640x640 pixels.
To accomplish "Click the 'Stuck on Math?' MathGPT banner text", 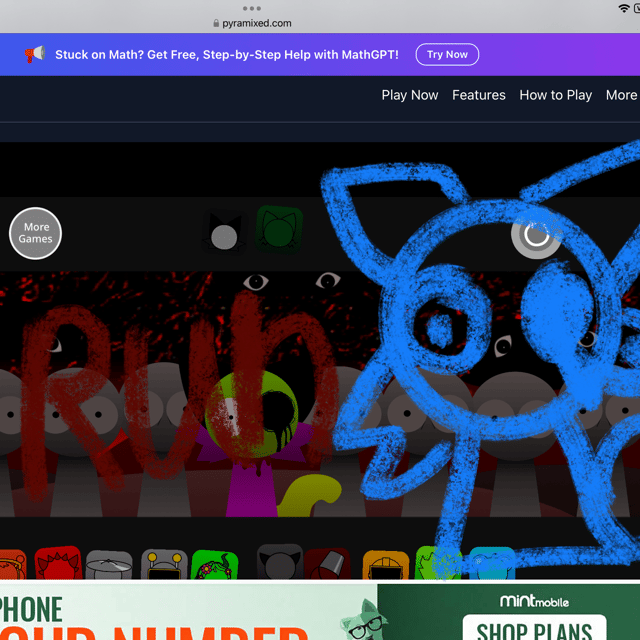I will (x=227, y=55).
